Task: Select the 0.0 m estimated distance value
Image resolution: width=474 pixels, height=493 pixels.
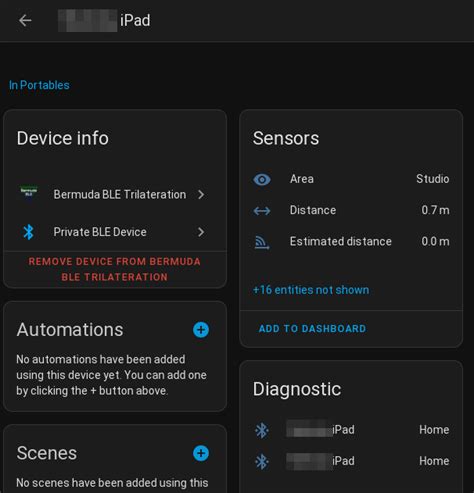Action: (435, 242)
